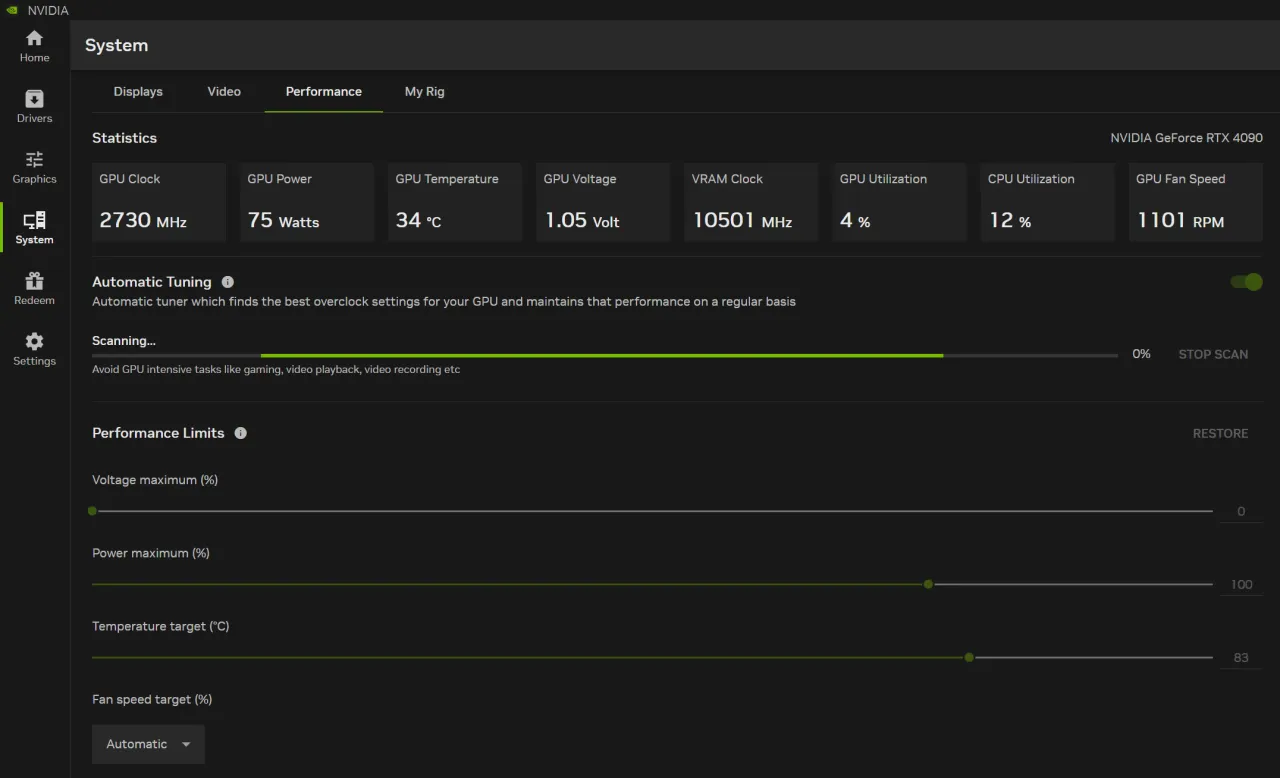Click the RESTORE button
Image resolution: width=1280 pixels, height=778 pixels.
(x=1220, y=433)
